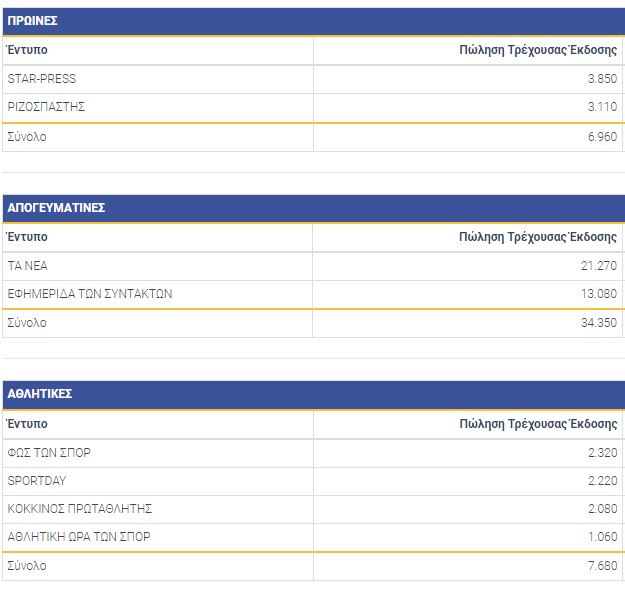Click the Έντυπο column header under ΠΡΩΙΝΕΣ
The width and height of the screenshot is (625, 614).
(27, 50)
